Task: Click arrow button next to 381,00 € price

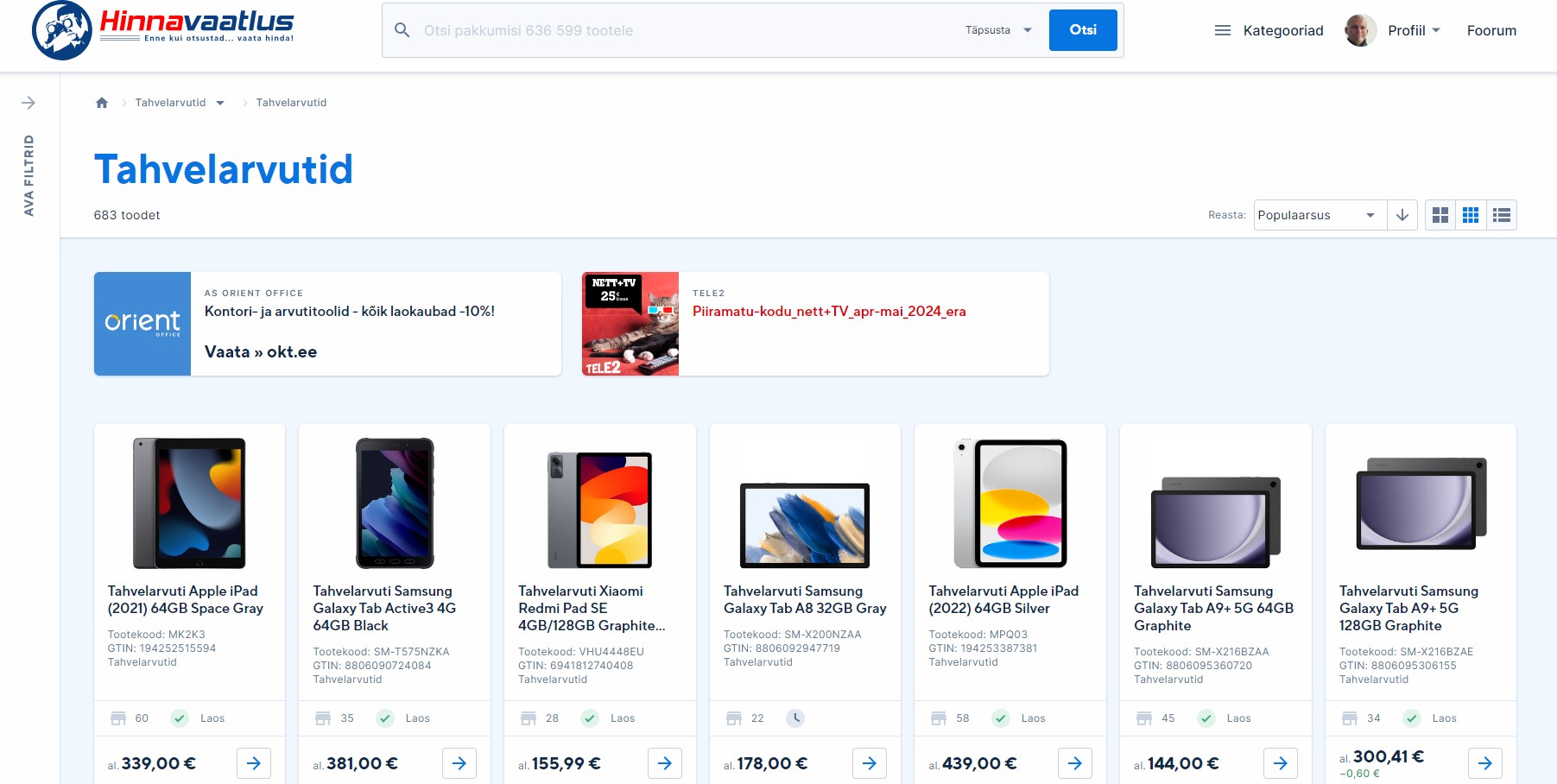Action: tap(459, 763)
